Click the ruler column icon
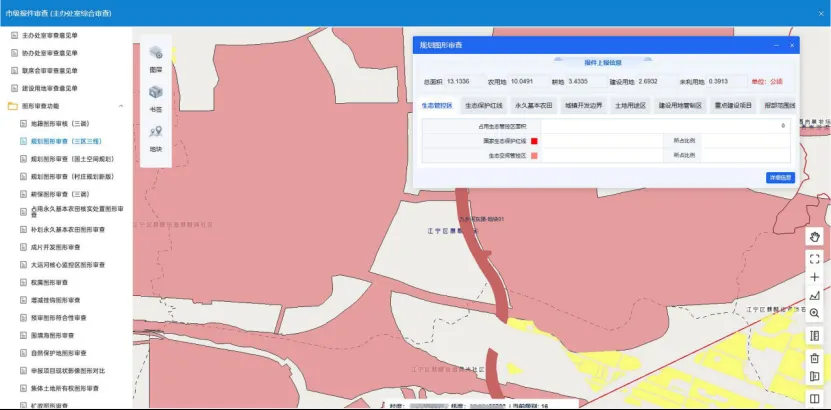Screen dimensions: 831x410 (815, 336)
